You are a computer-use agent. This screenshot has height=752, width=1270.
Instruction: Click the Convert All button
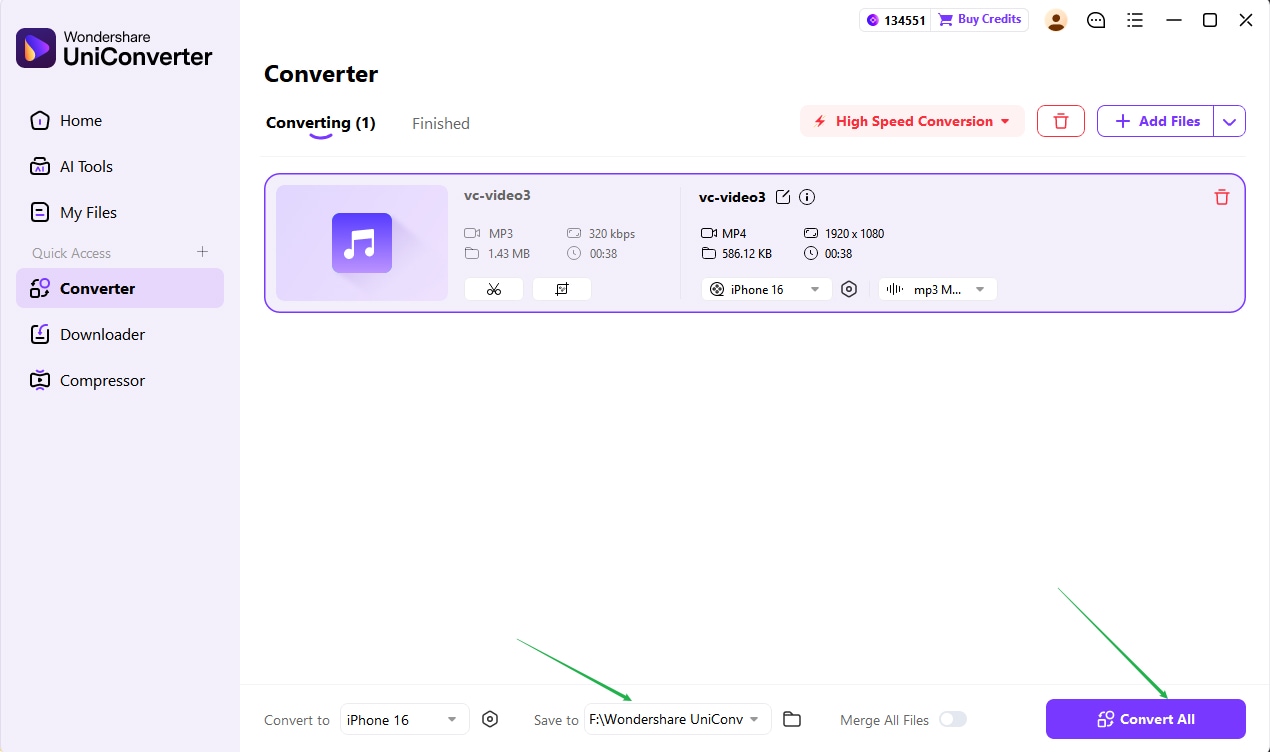[x=1146, y=719]
